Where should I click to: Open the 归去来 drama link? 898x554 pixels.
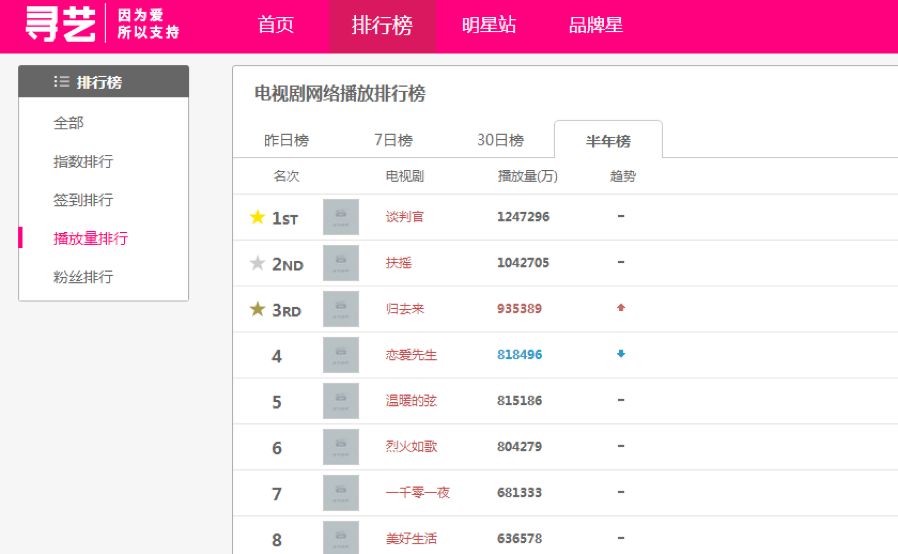click(x=404, y=308)
